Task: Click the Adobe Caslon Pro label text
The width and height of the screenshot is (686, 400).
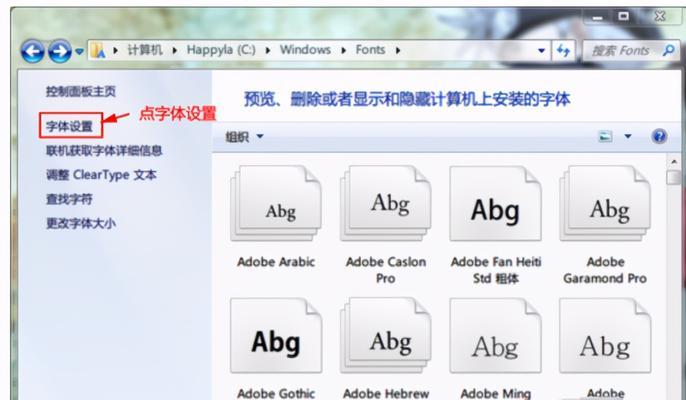Action: point(386,270)
